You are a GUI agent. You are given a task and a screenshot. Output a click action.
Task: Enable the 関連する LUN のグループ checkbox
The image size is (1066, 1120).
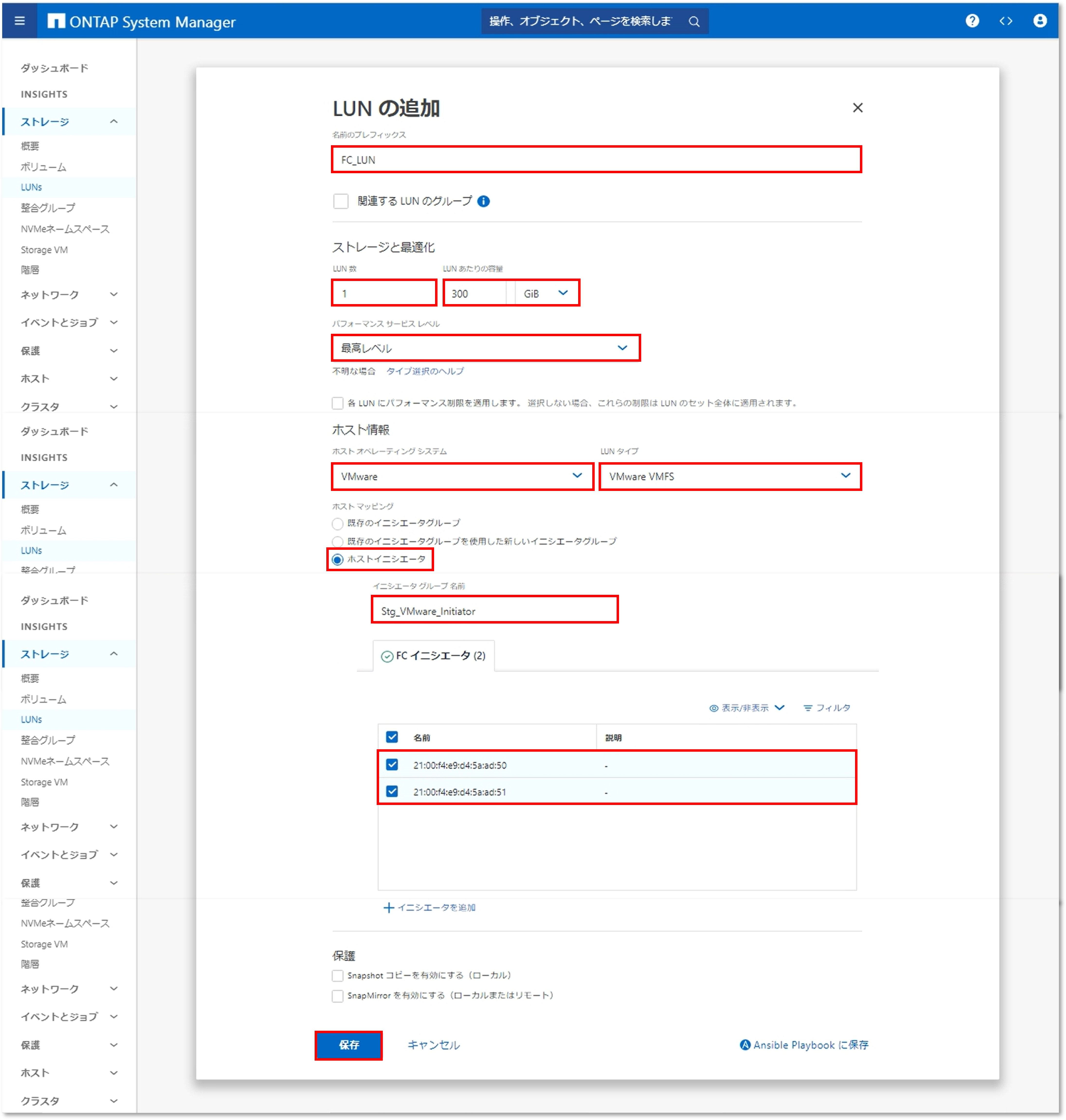click(341, 201)
